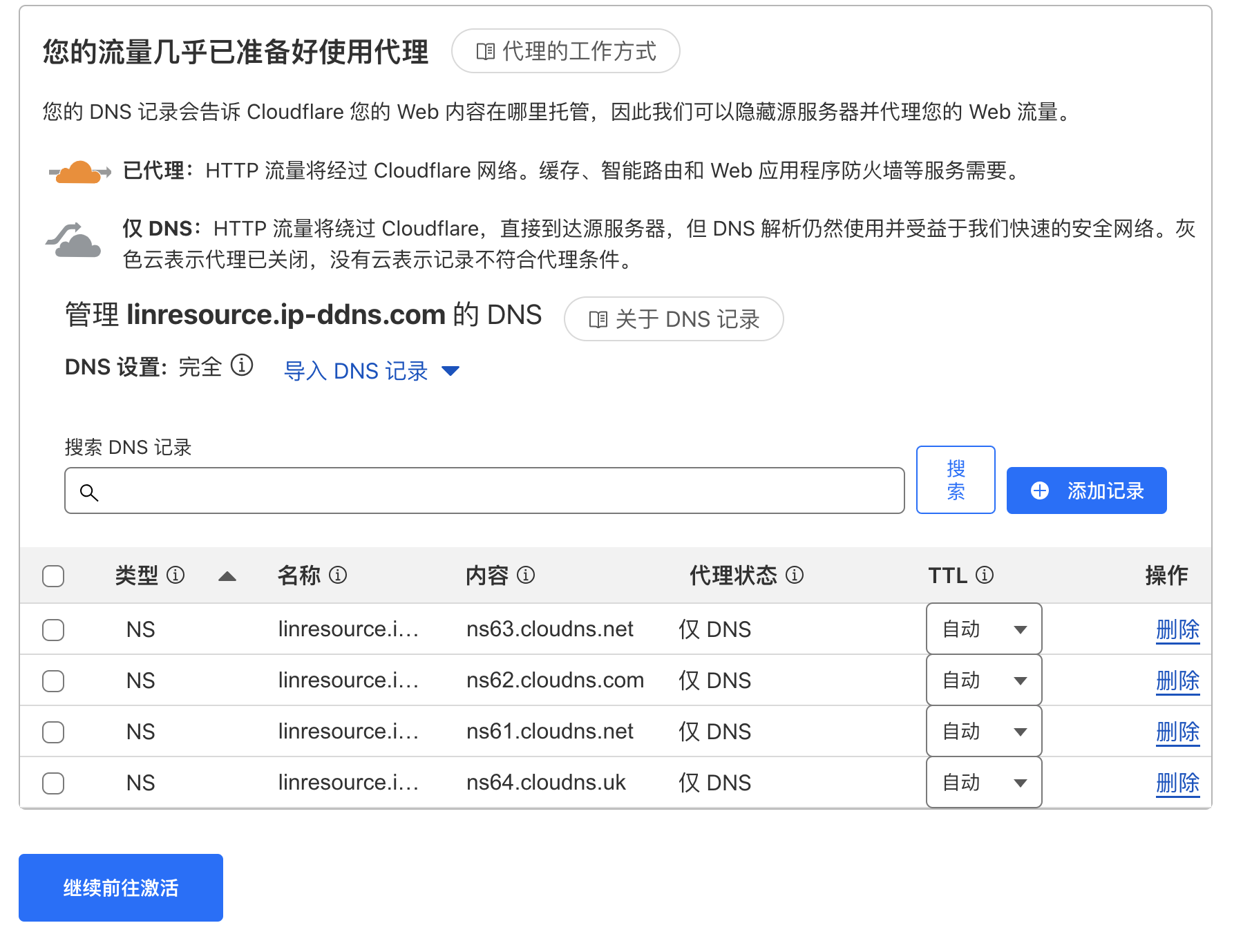Screen dimensions: 1252x952
Task: Select the ns64.cloudns.uk content cell
Action: [x=546, y=783]
